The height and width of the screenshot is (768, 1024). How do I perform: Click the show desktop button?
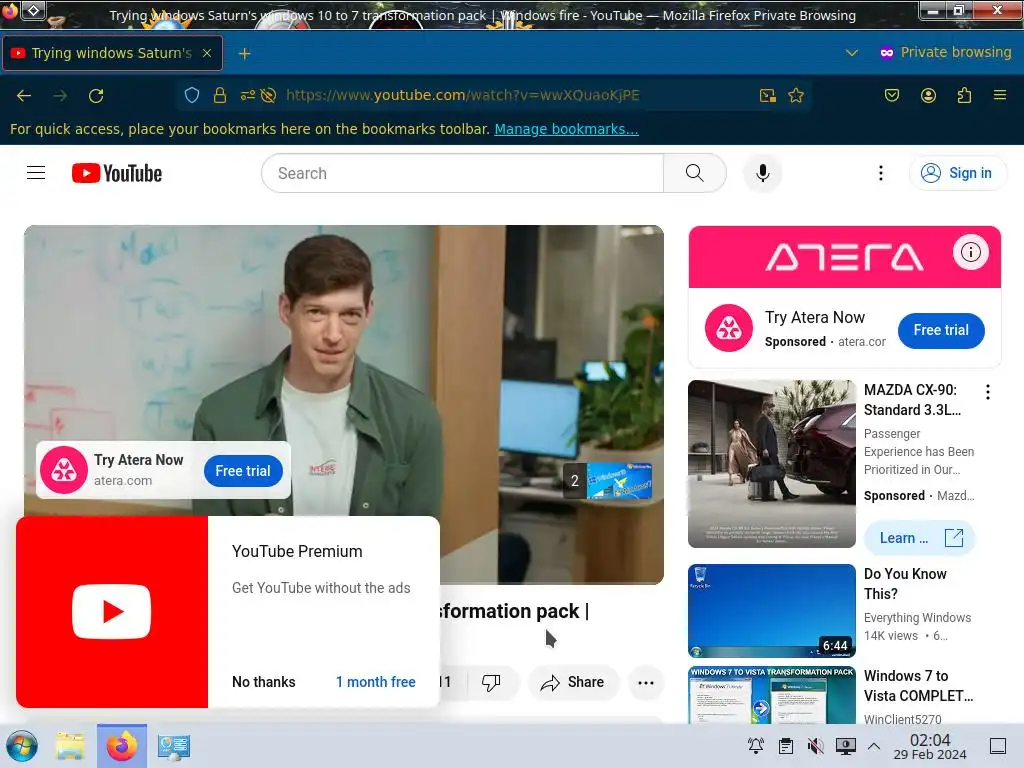[997, 746]
